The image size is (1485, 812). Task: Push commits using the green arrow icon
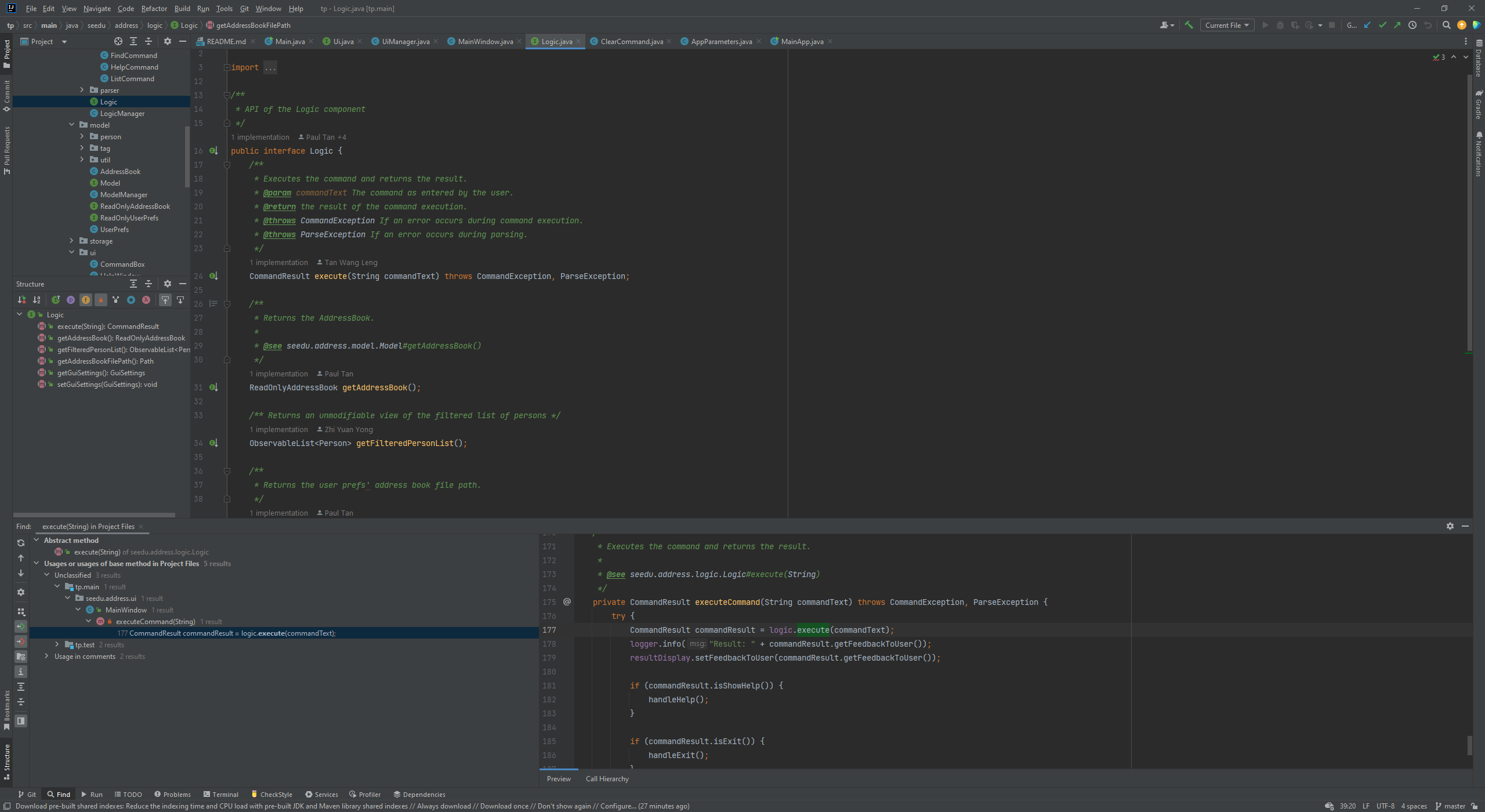[1397, 25]
